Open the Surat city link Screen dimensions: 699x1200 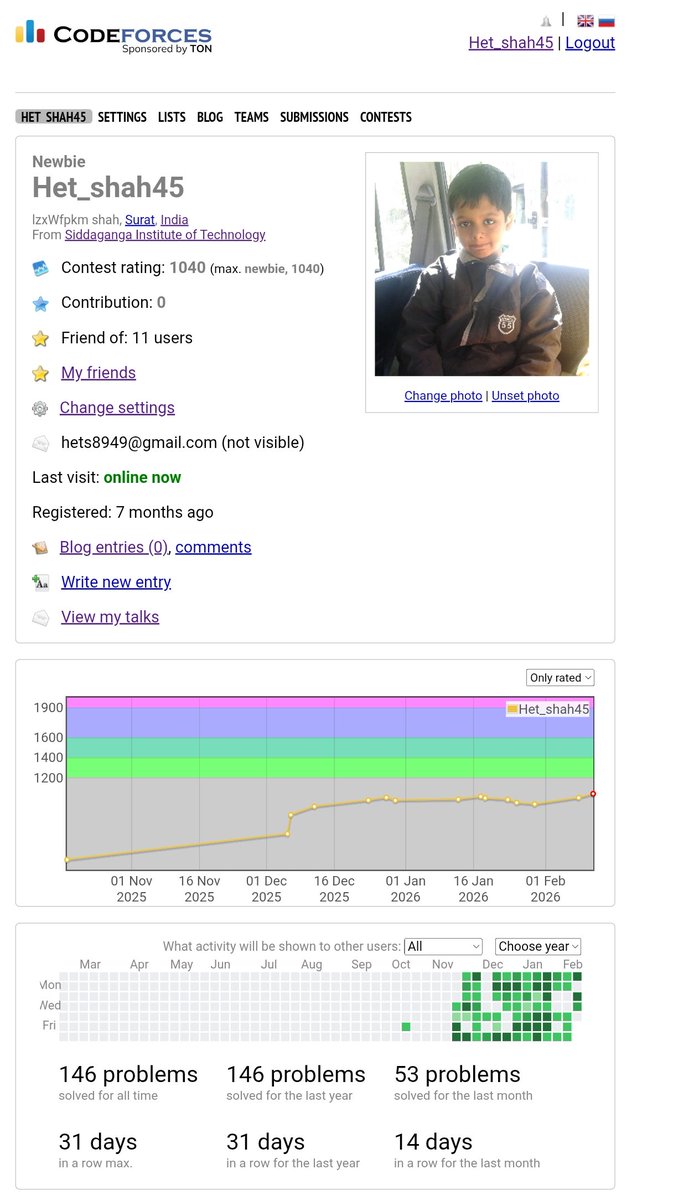coord(140,220)
